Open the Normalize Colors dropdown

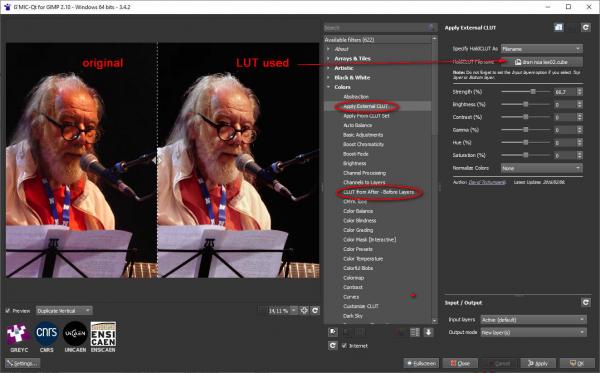click(x=541, y=168)
